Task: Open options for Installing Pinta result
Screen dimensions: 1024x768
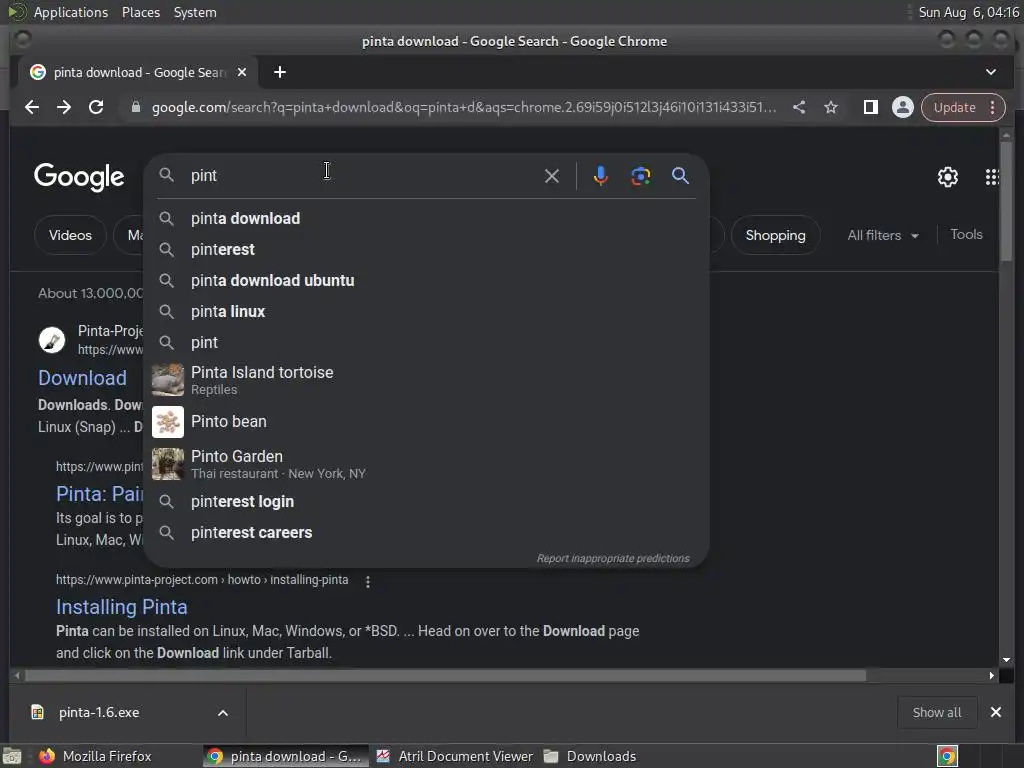Action: pyautogui.click(x=368, y=581)
